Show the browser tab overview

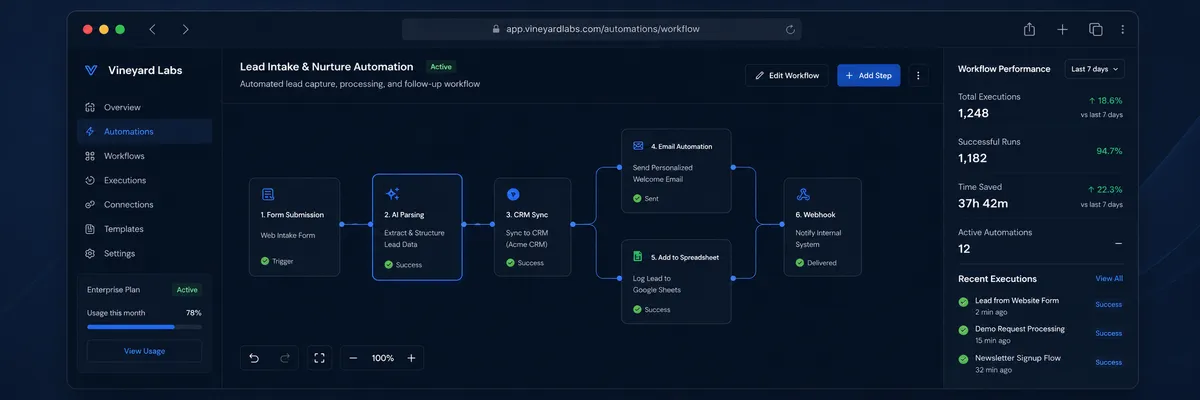point(1095,29)
